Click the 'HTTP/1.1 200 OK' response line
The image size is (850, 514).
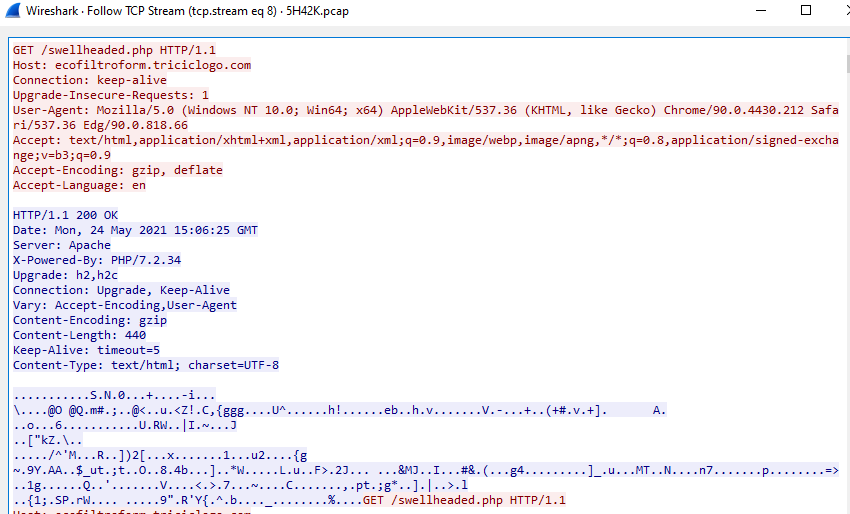(x=66, y=215)
